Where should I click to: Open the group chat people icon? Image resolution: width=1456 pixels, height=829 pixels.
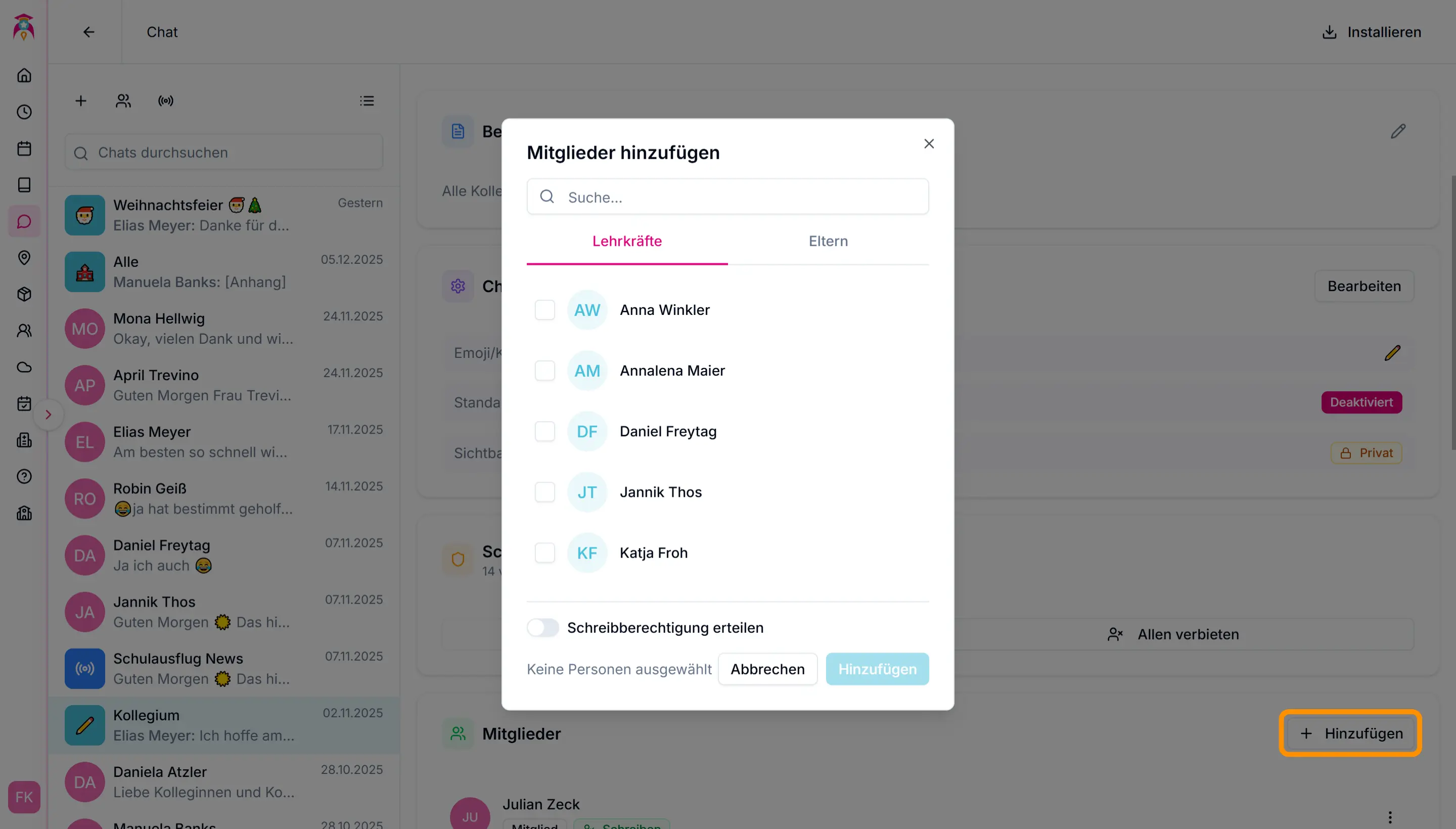tap(123, 101)
